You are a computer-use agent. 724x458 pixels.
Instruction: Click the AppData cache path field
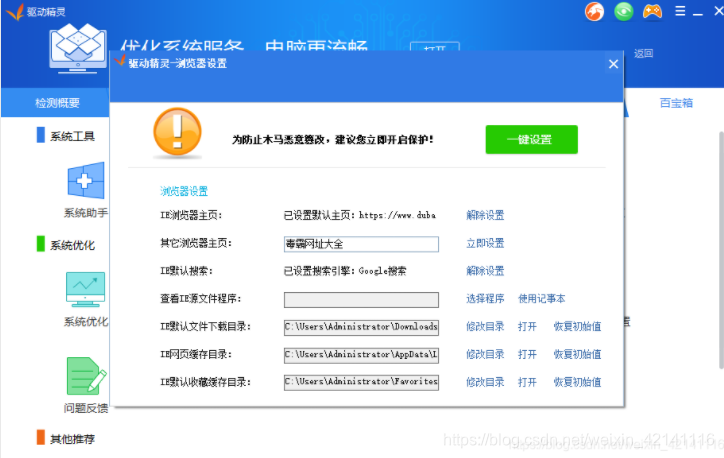click(361, 355)
